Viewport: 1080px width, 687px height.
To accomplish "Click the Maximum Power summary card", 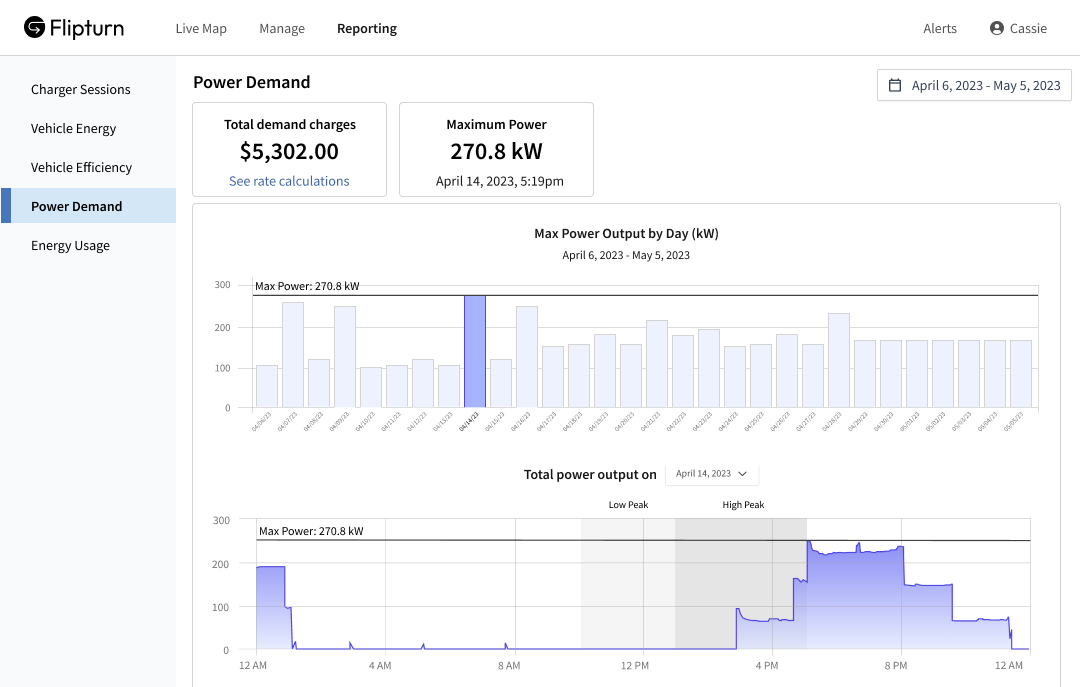I will pos(496,149).
